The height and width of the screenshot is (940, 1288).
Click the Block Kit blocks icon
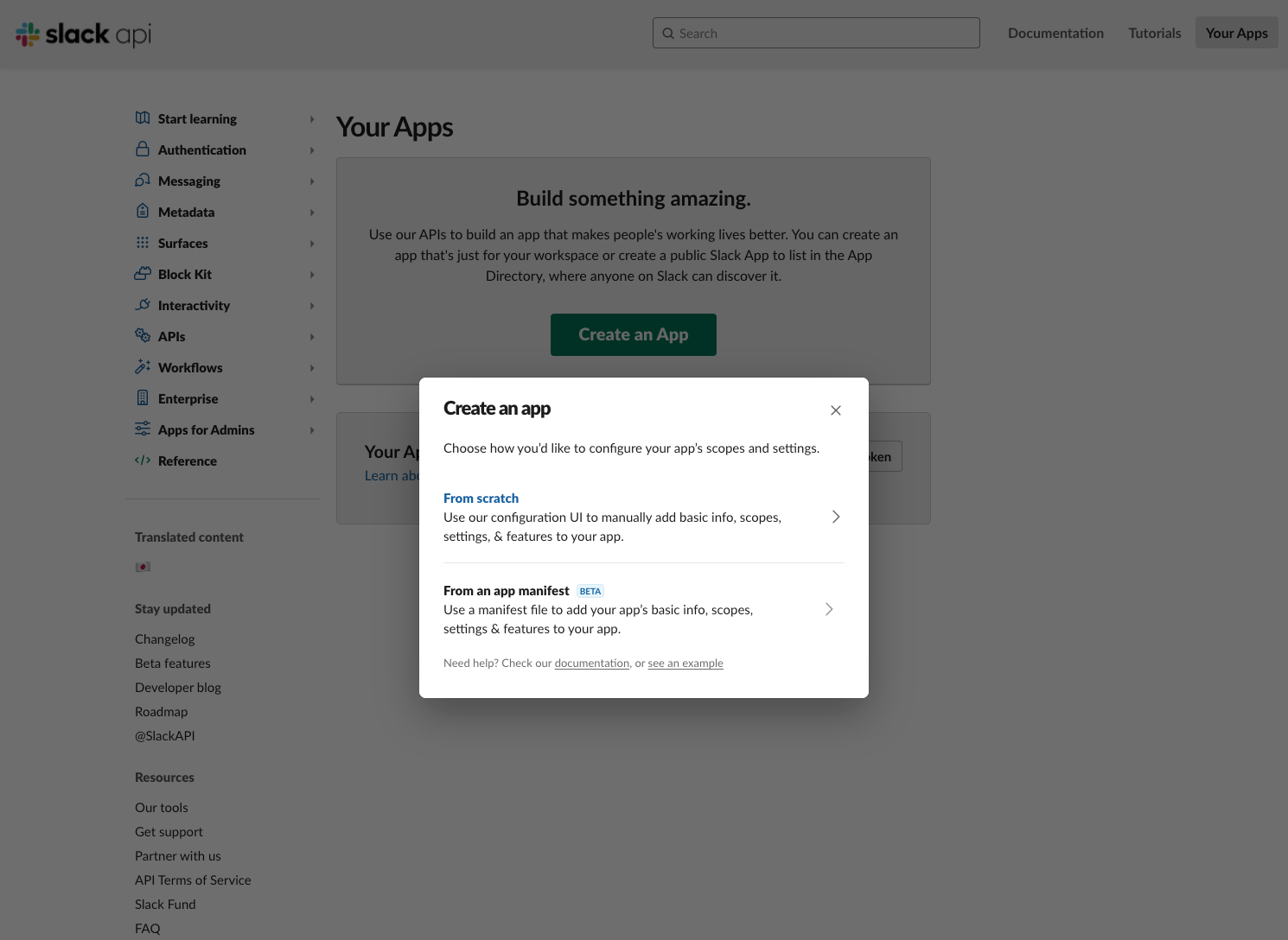pyautogui.click(x=143, y=274)
